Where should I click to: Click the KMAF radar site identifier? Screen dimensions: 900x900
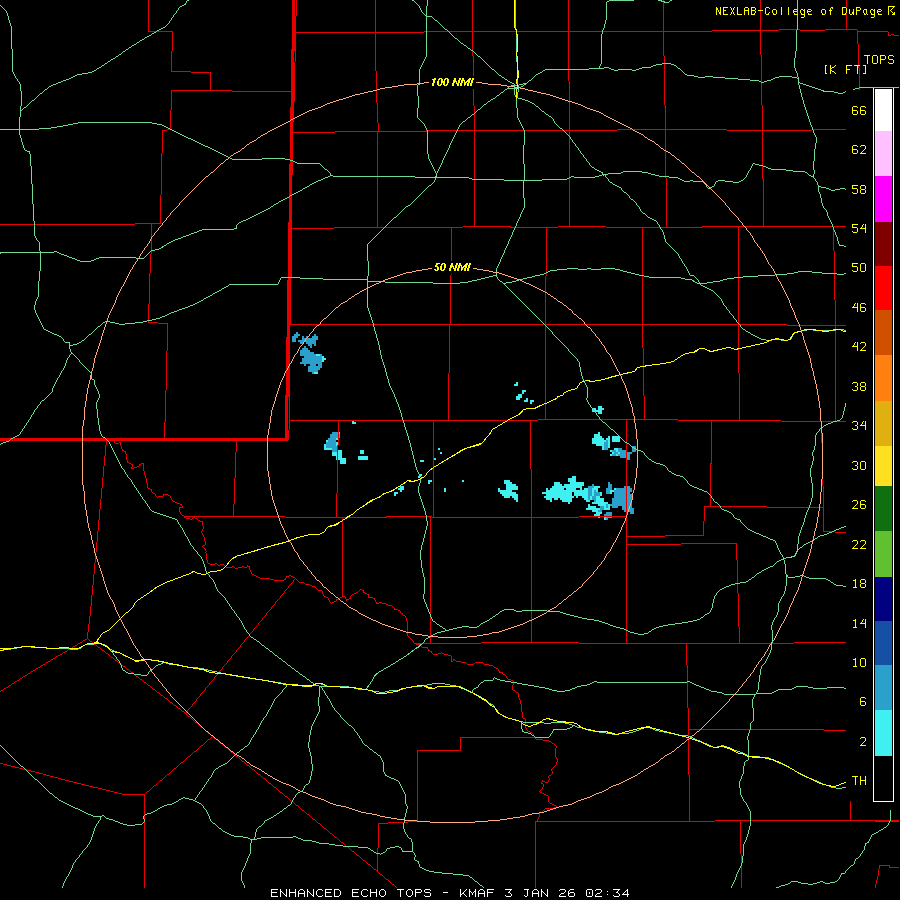[x=476, y=893]
